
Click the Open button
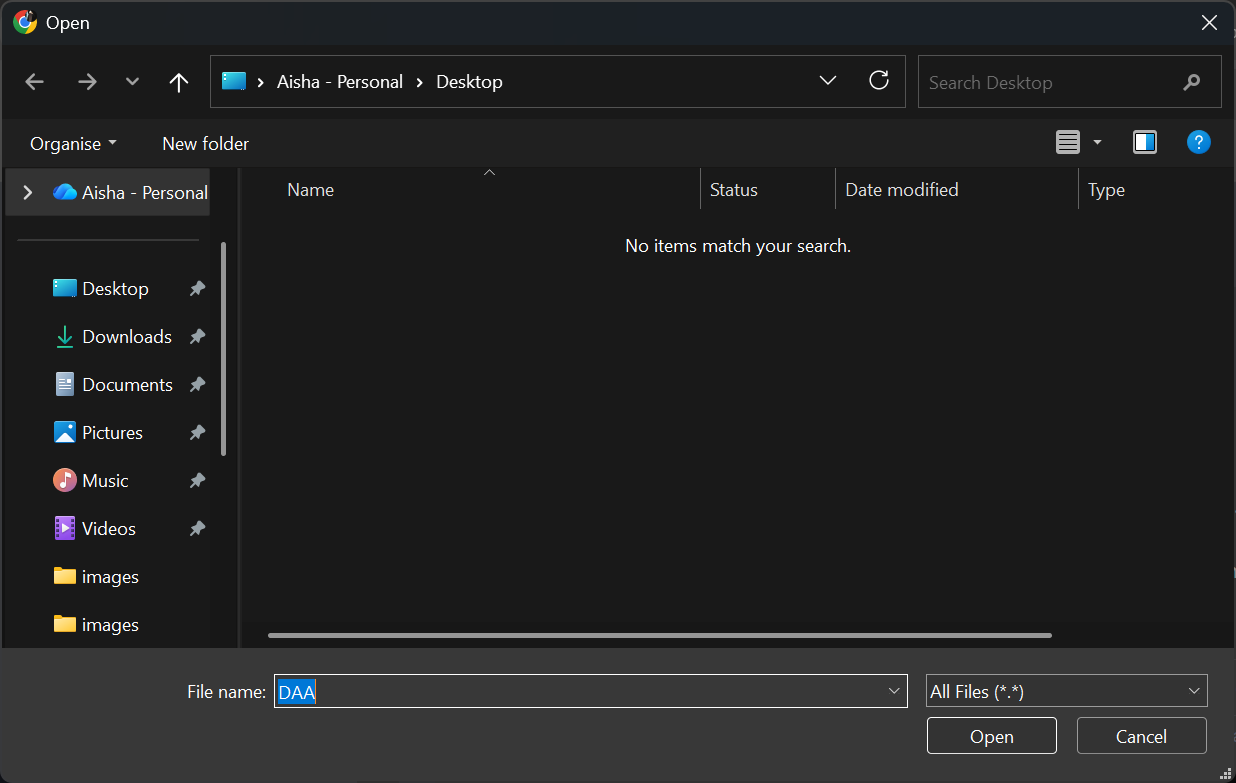(991, 736)
